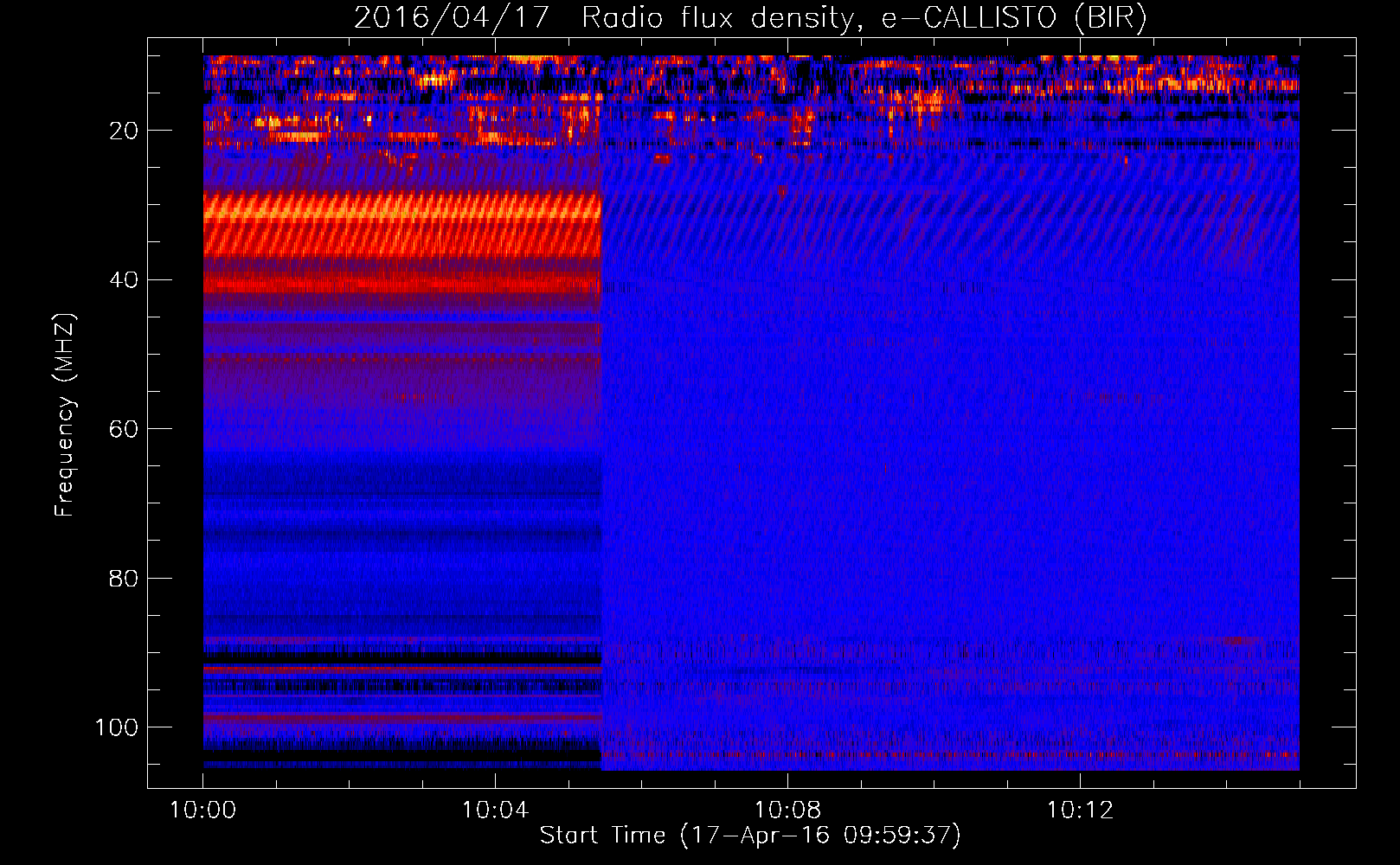
Task: Click the 'Frequency (MHZ)' axis label
Action: pyautogui.click(x=65, y=415)
